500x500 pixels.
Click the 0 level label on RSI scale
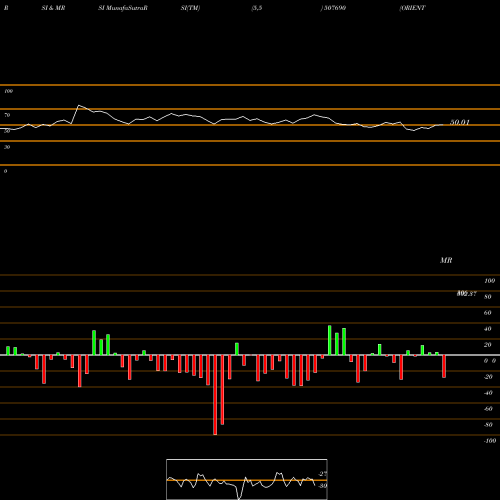pyautogui.click(x=5, y=171)
